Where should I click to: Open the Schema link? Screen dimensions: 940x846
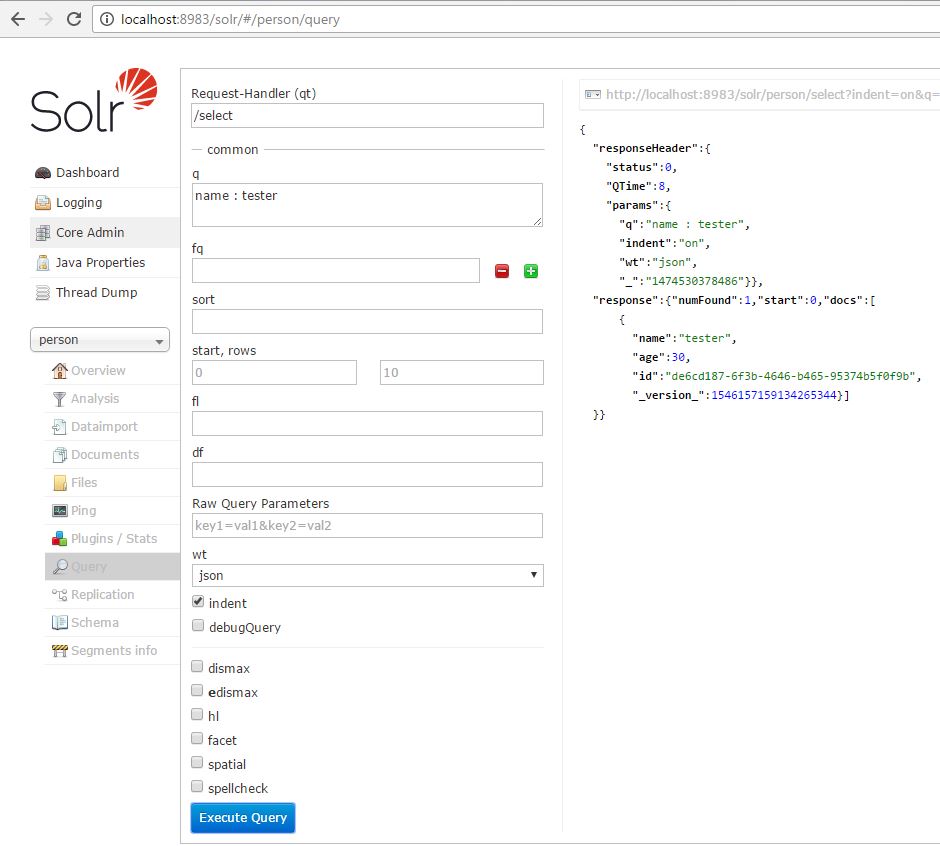pos(95,622)
